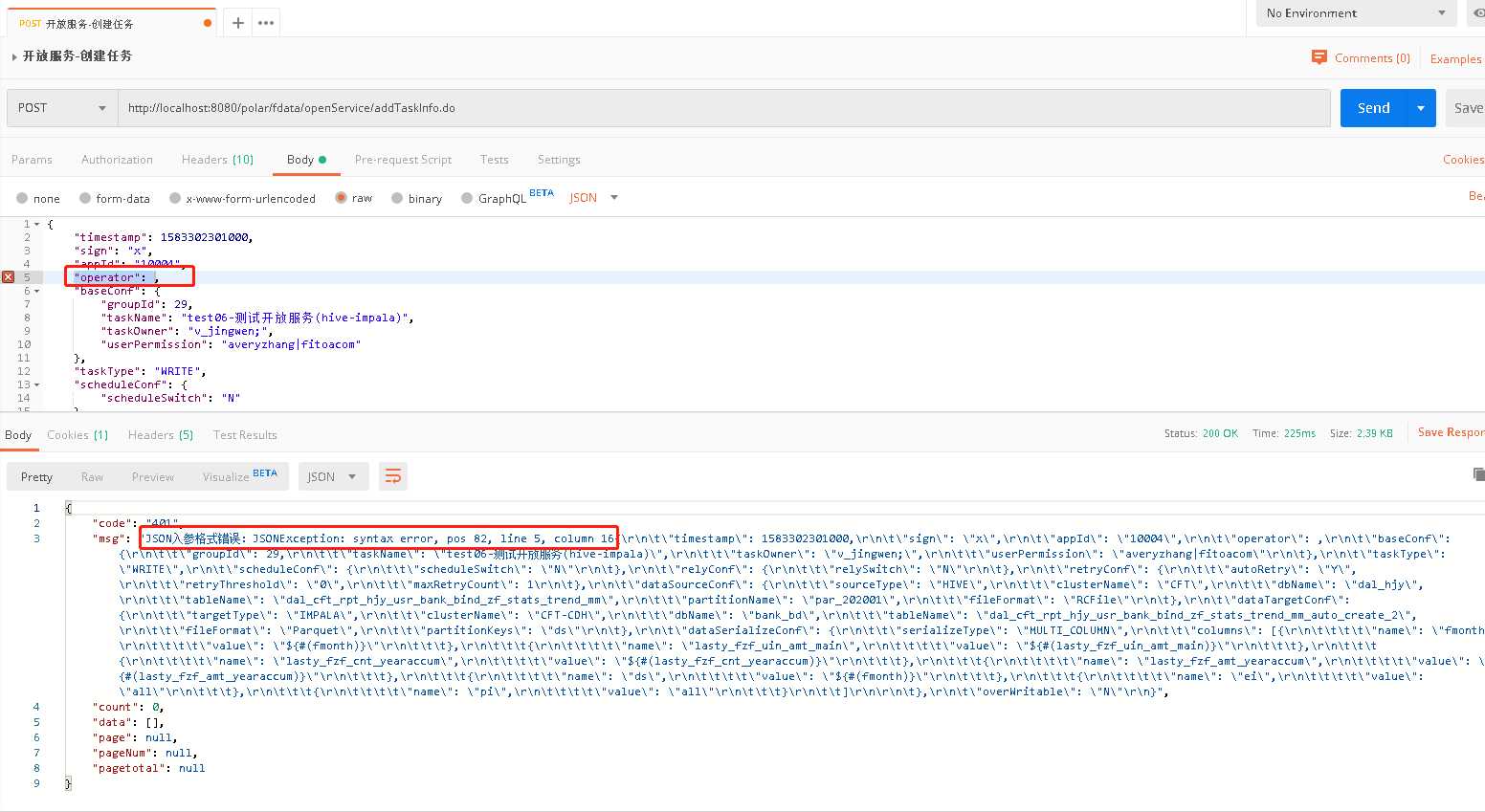Switch to the Params tab

point(32,160)
